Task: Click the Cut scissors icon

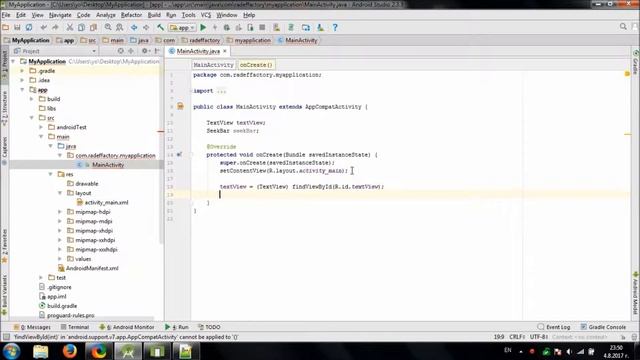Action: 70,27
